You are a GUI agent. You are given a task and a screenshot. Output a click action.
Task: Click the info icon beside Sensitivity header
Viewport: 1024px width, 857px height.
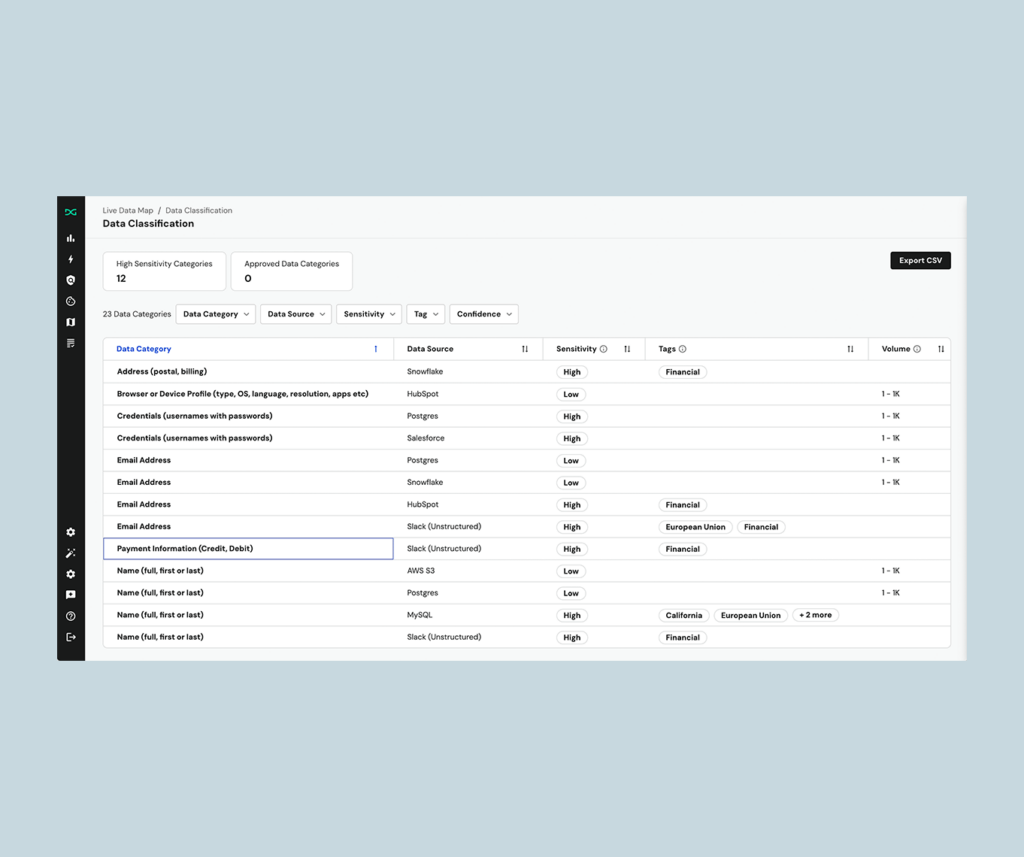(603, 349)
